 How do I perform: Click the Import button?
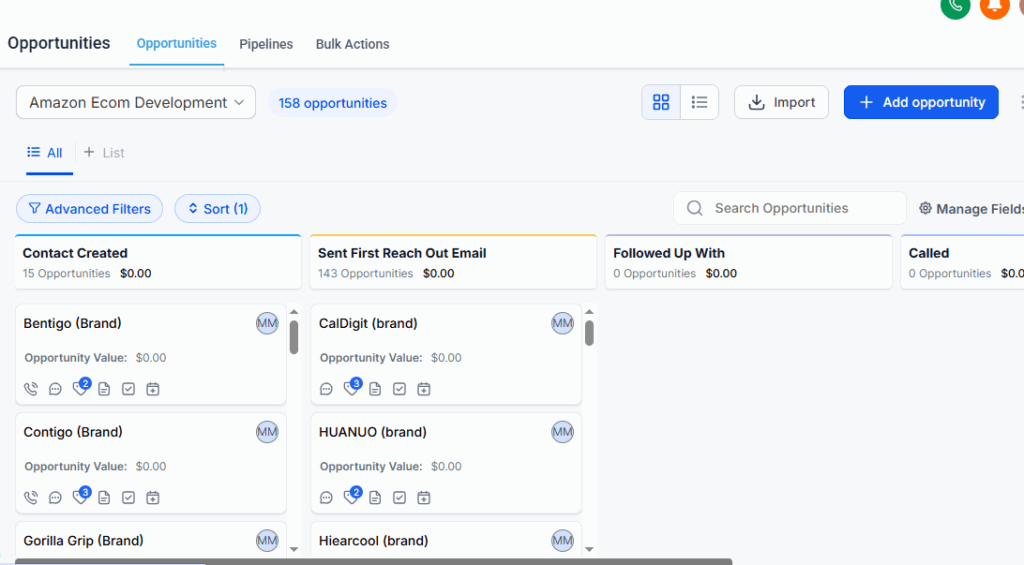coord(781,102)
